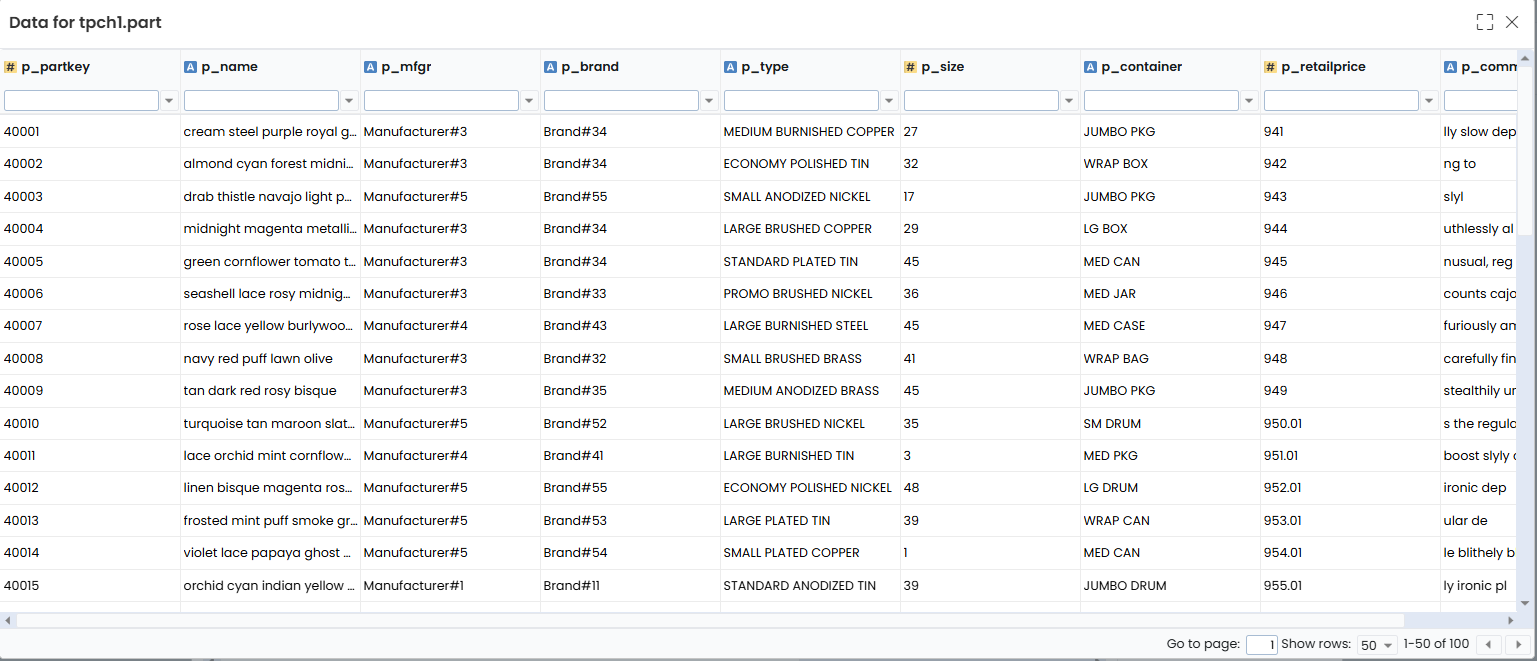Select the 'PROMO BRUSHED NICKEL' type cell
The height and width of the screenshot is (661, 1537).
coord(810,293)
